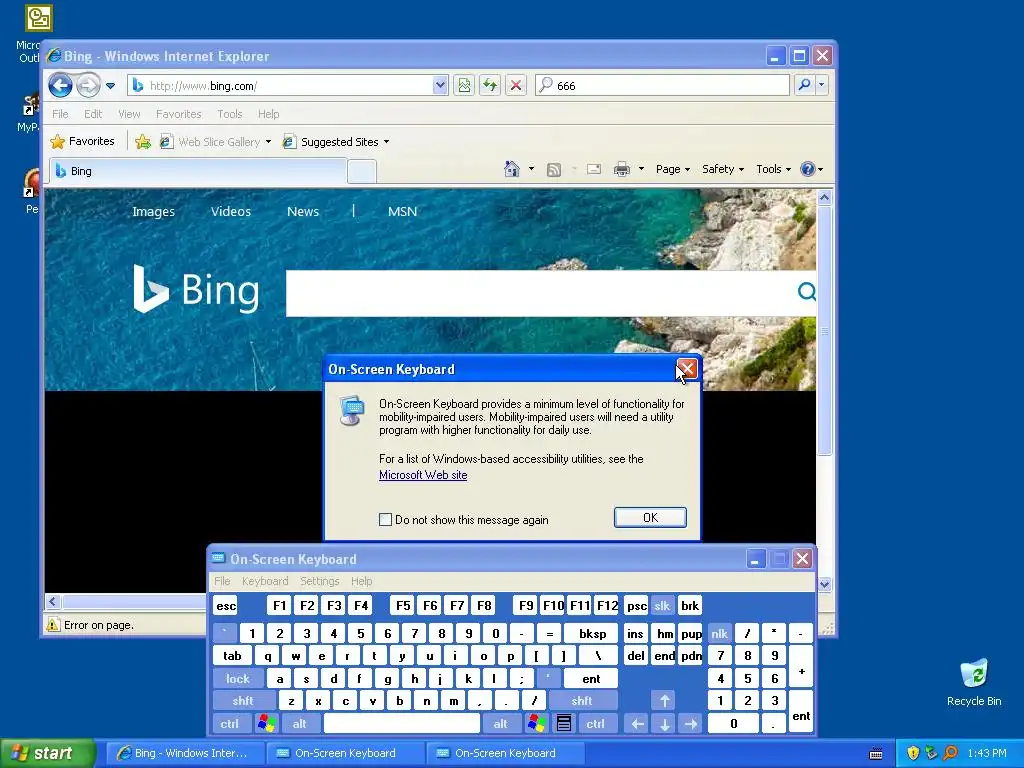The height and width of the screenshot is (768, 1024).
Task: Go back using IE back arrow
Action: point(61,85)
